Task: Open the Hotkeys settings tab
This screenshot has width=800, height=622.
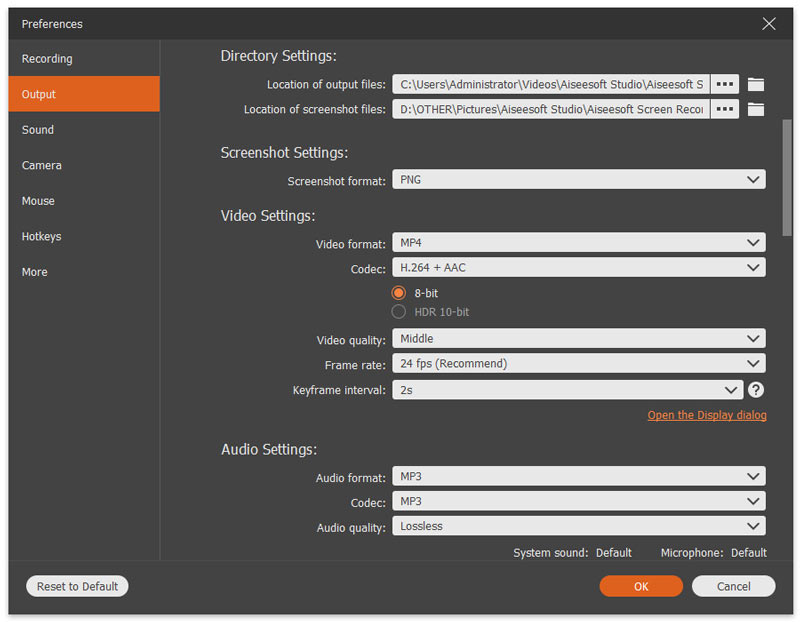Action: coord(42,237)
